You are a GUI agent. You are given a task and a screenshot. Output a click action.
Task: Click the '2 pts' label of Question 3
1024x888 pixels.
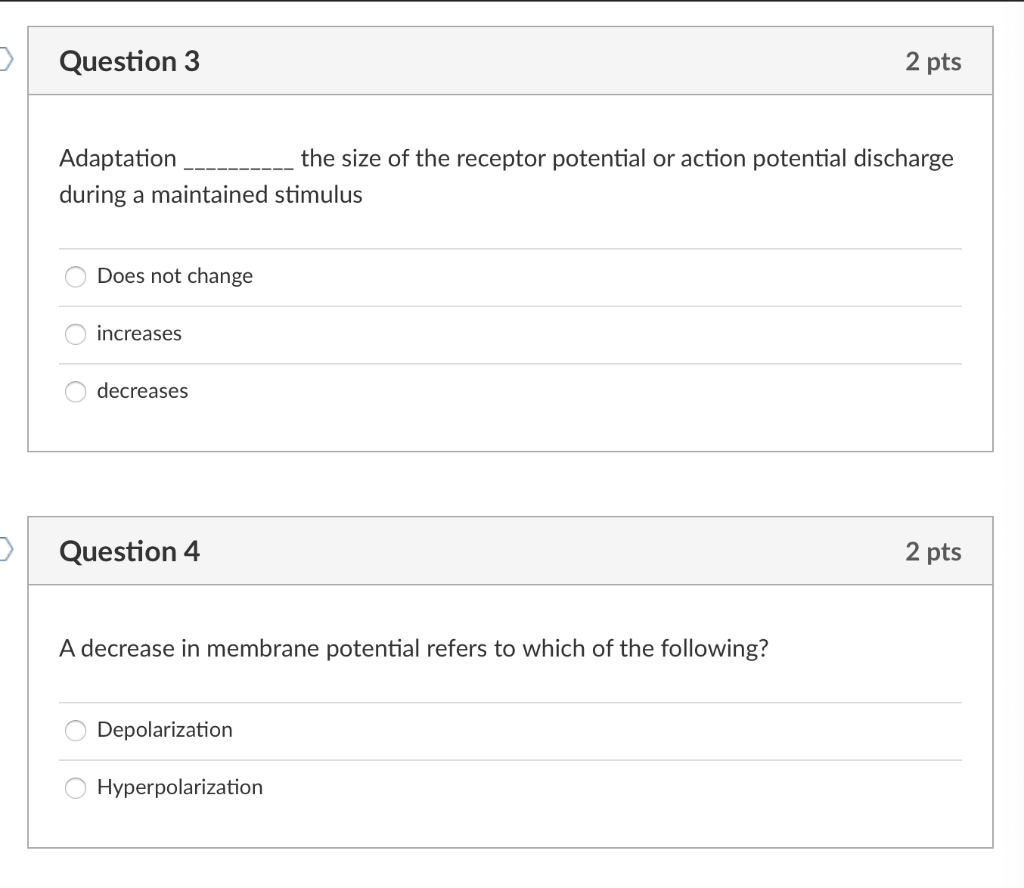point(933,62)
